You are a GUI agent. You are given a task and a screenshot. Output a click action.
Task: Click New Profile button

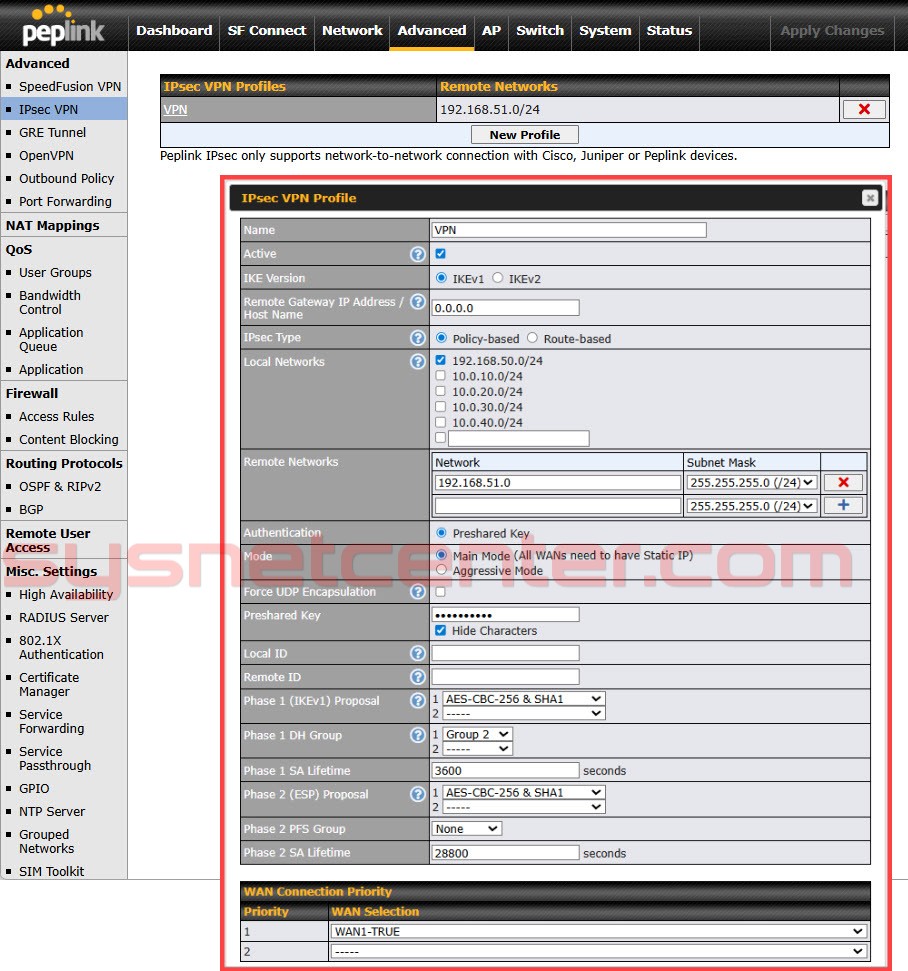[x=525, y=134]
